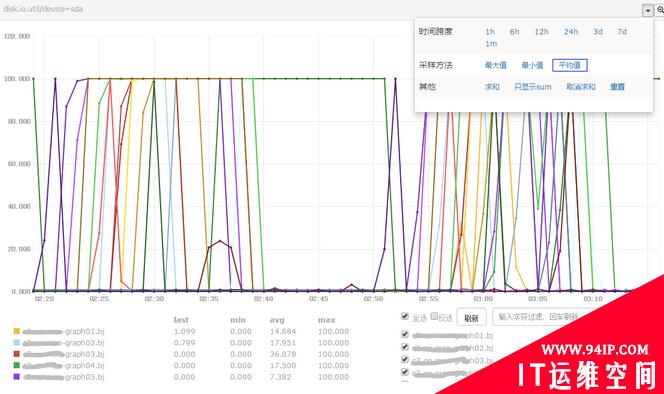Click the 求和 option
Image resolution: width=664 pixels, height=394 pixels.
(x=492, y=87)
